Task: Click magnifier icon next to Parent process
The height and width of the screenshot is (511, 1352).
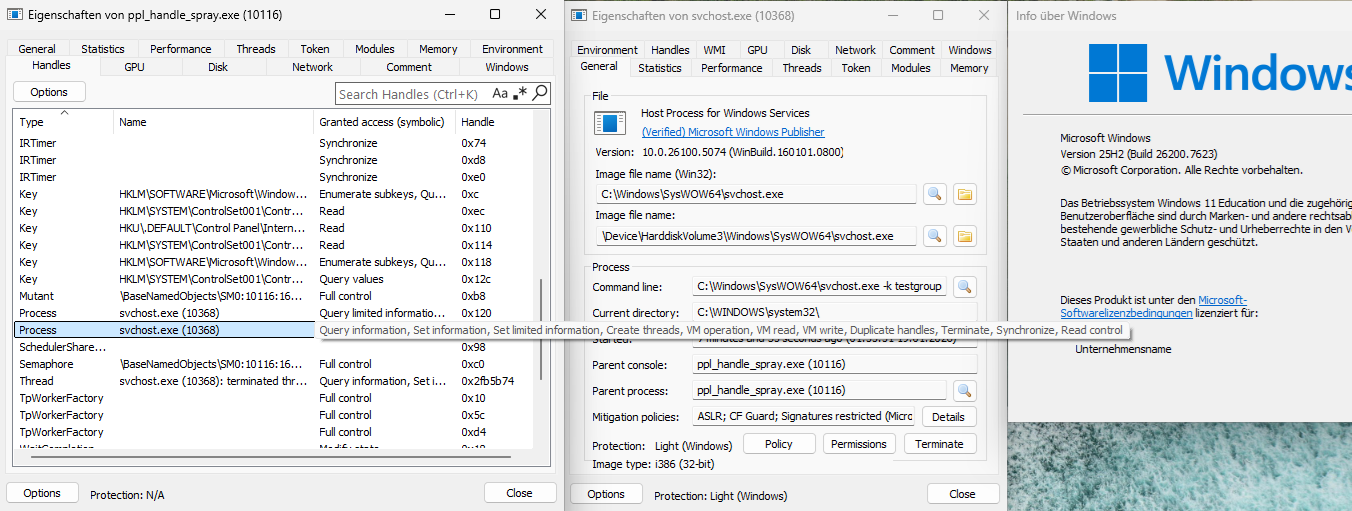Action: [964, 390]
